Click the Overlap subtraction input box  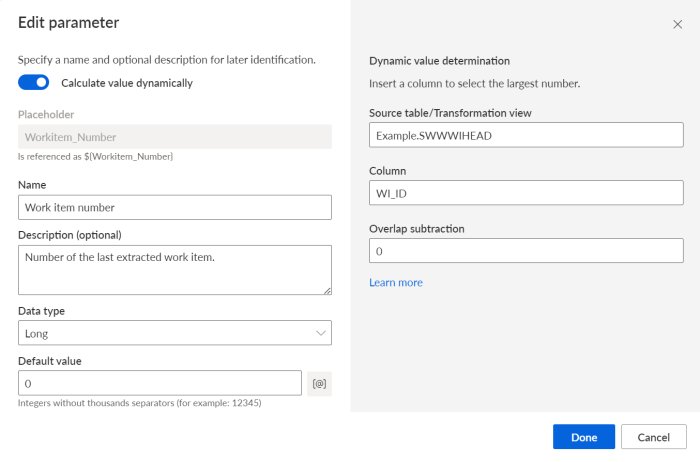tap(526, 250)
